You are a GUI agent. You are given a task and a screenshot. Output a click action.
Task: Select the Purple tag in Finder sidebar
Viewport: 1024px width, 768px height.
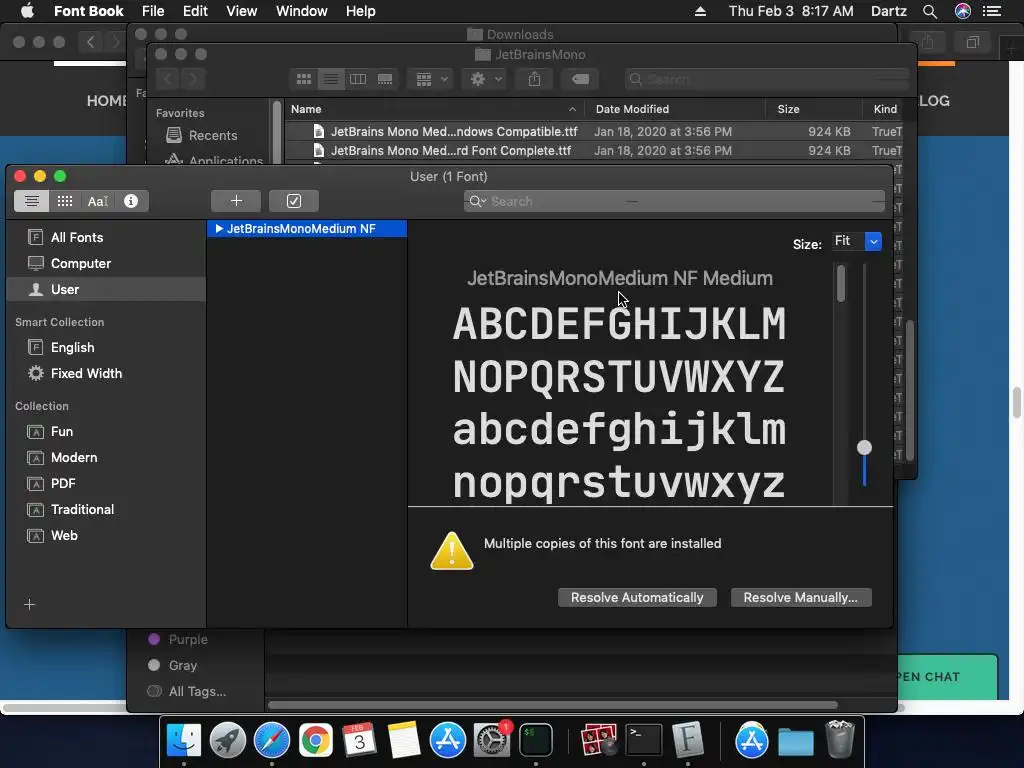[188, 639]
